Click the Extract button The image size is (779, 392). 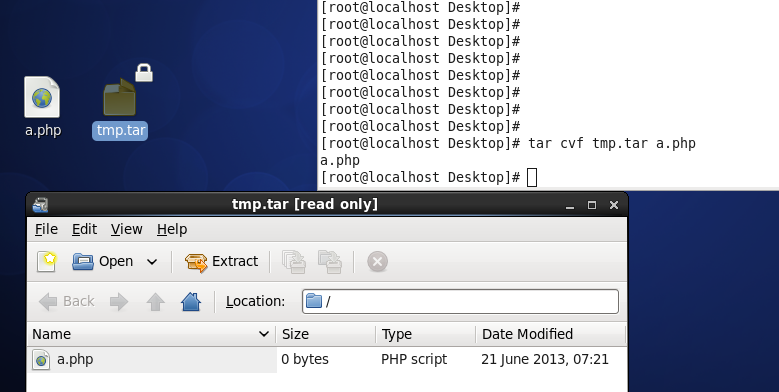pos(222,261)
